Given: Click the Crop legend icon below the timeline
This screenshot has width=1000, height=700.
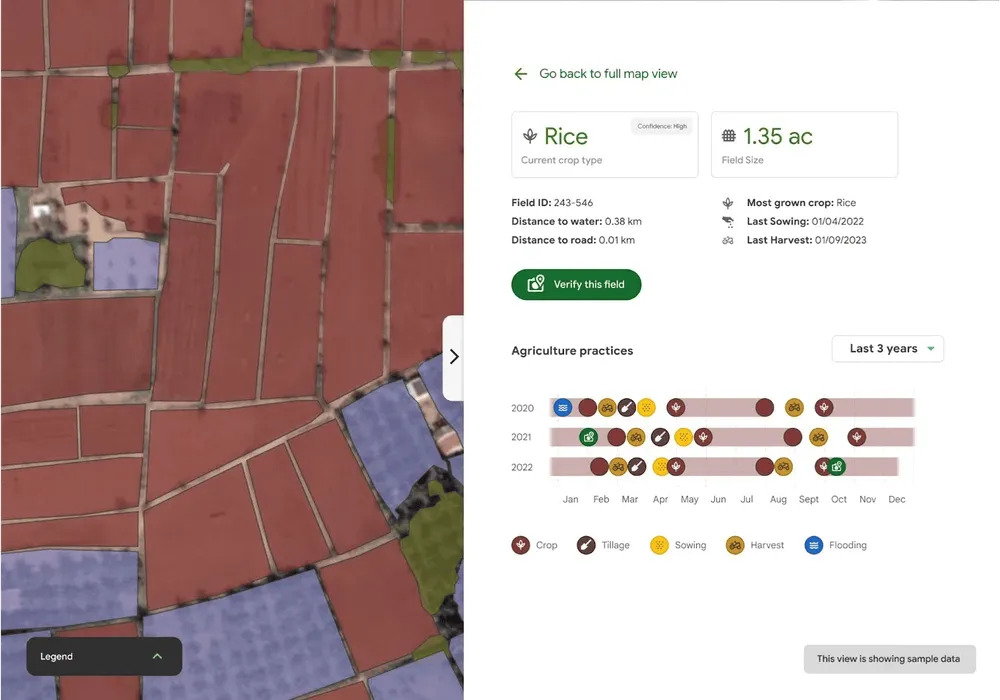Looking at the screenshot, I should 520,545.
